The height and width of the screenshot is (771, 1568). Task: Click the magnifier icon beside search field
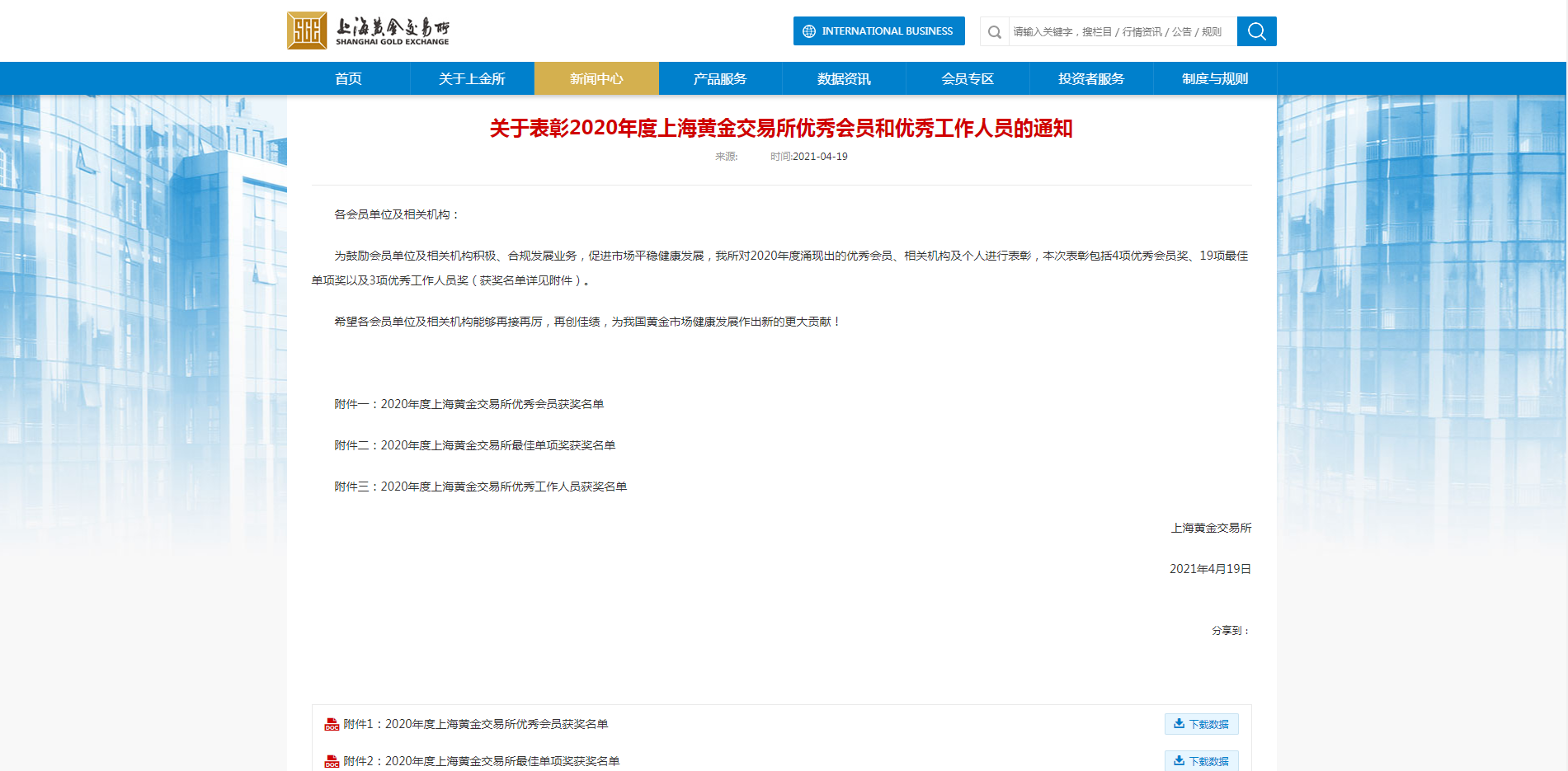pos(995,32)
